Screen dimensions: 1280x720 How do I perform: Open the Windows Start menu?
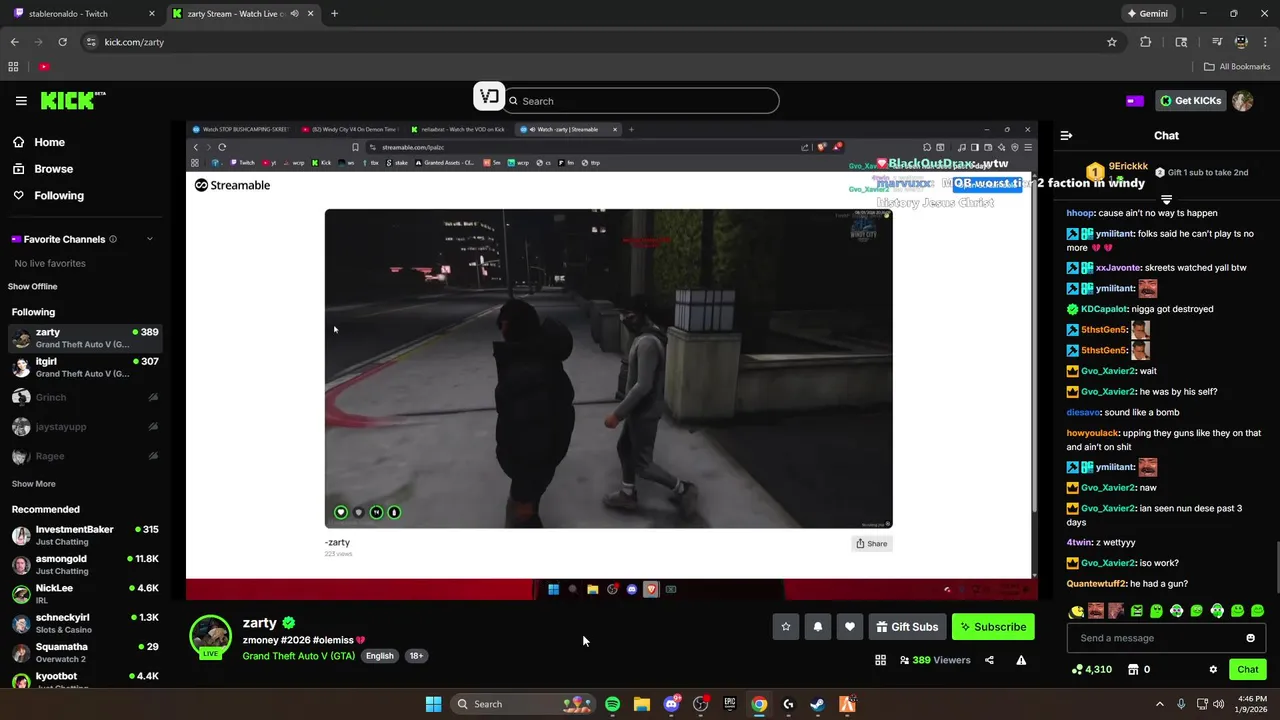pos(433,704)
